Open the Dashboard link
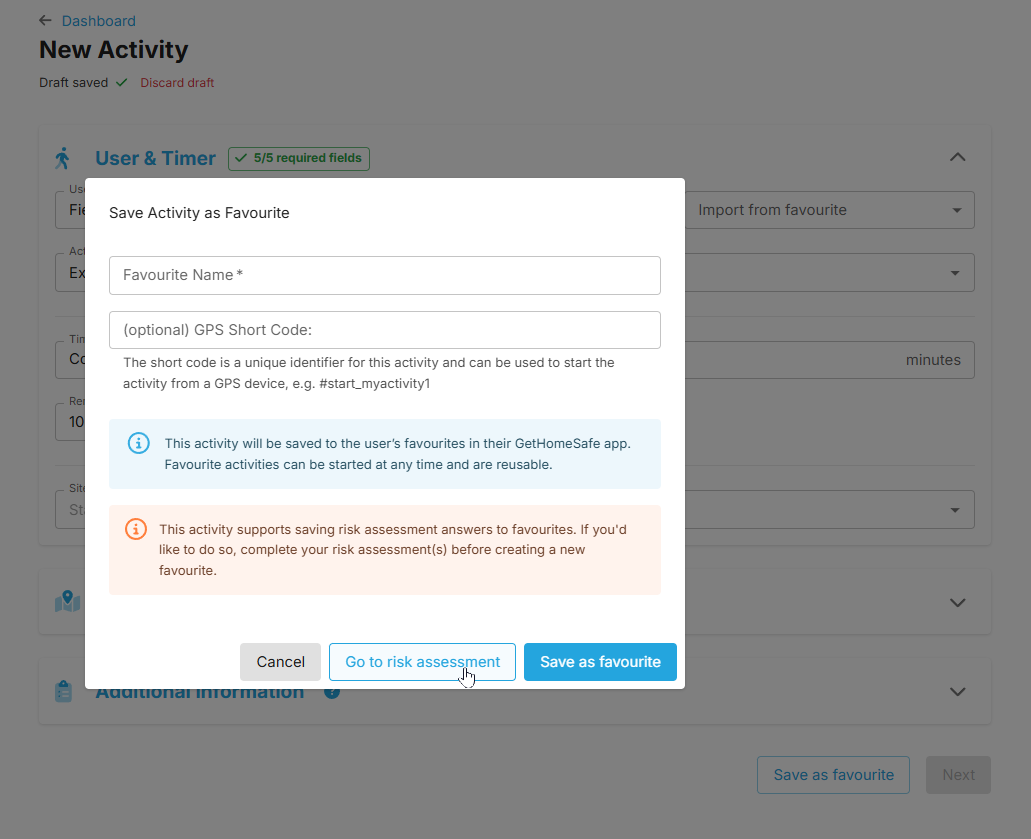The width and height of the screenshot is (1031, 839). 98,20
